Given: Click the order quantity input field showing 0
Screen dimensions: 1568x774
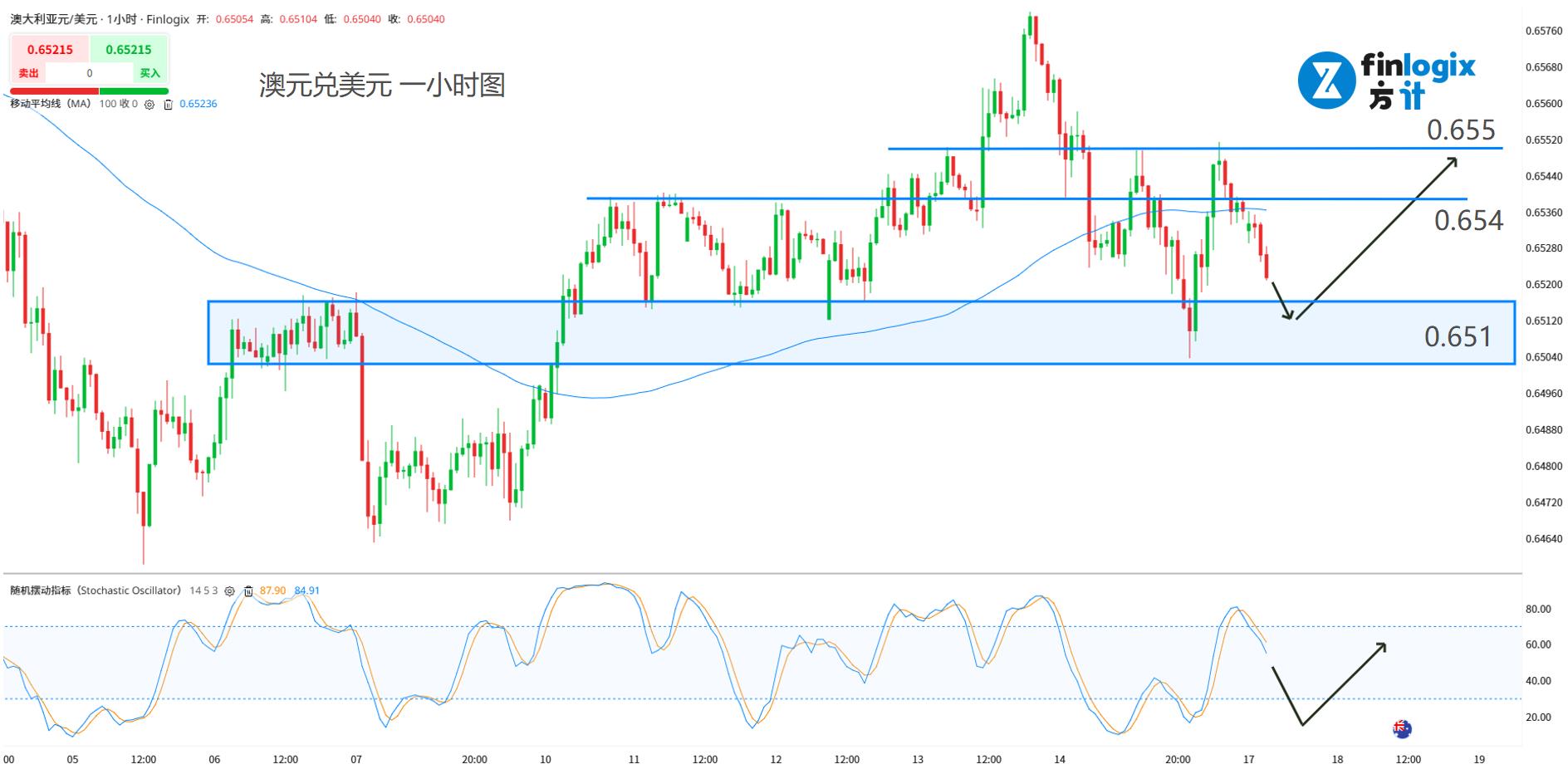Looking at the screenshot, I should (x=90, y=73).
